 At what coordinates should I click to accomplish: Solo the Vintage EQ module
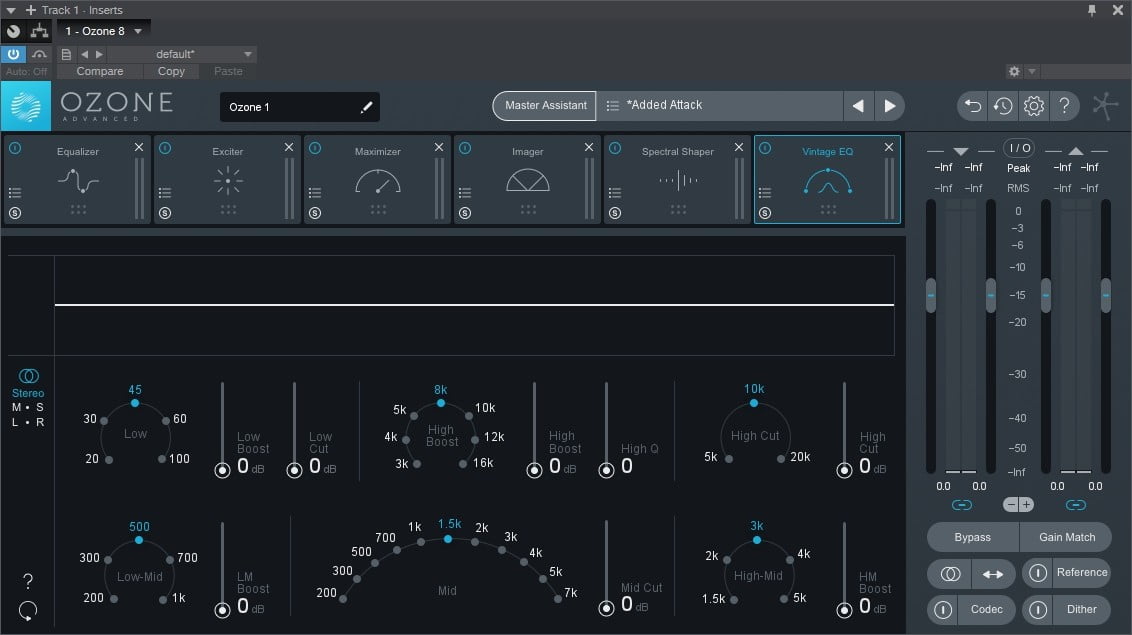click(x=765, y=213)
